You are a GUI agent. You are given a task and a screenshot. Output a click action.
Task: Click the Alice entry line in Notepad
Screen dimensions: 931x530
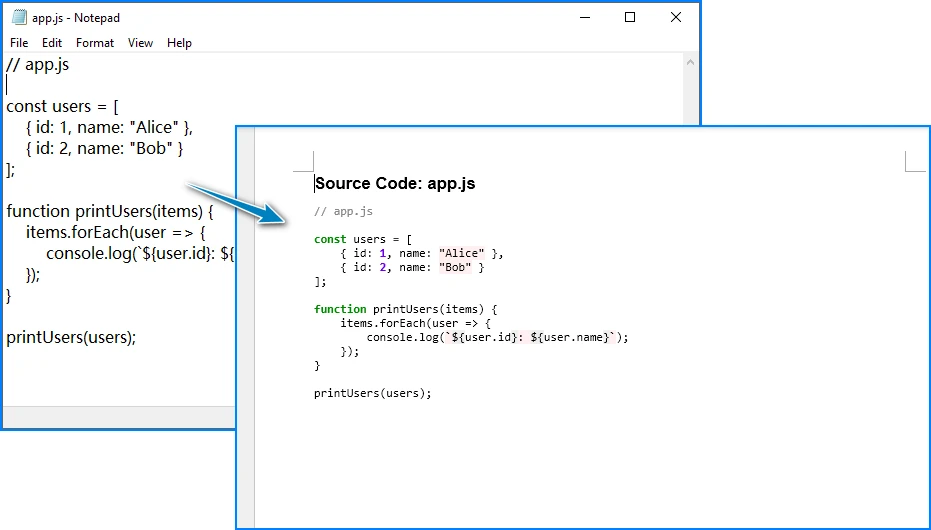tap(109, 127)
